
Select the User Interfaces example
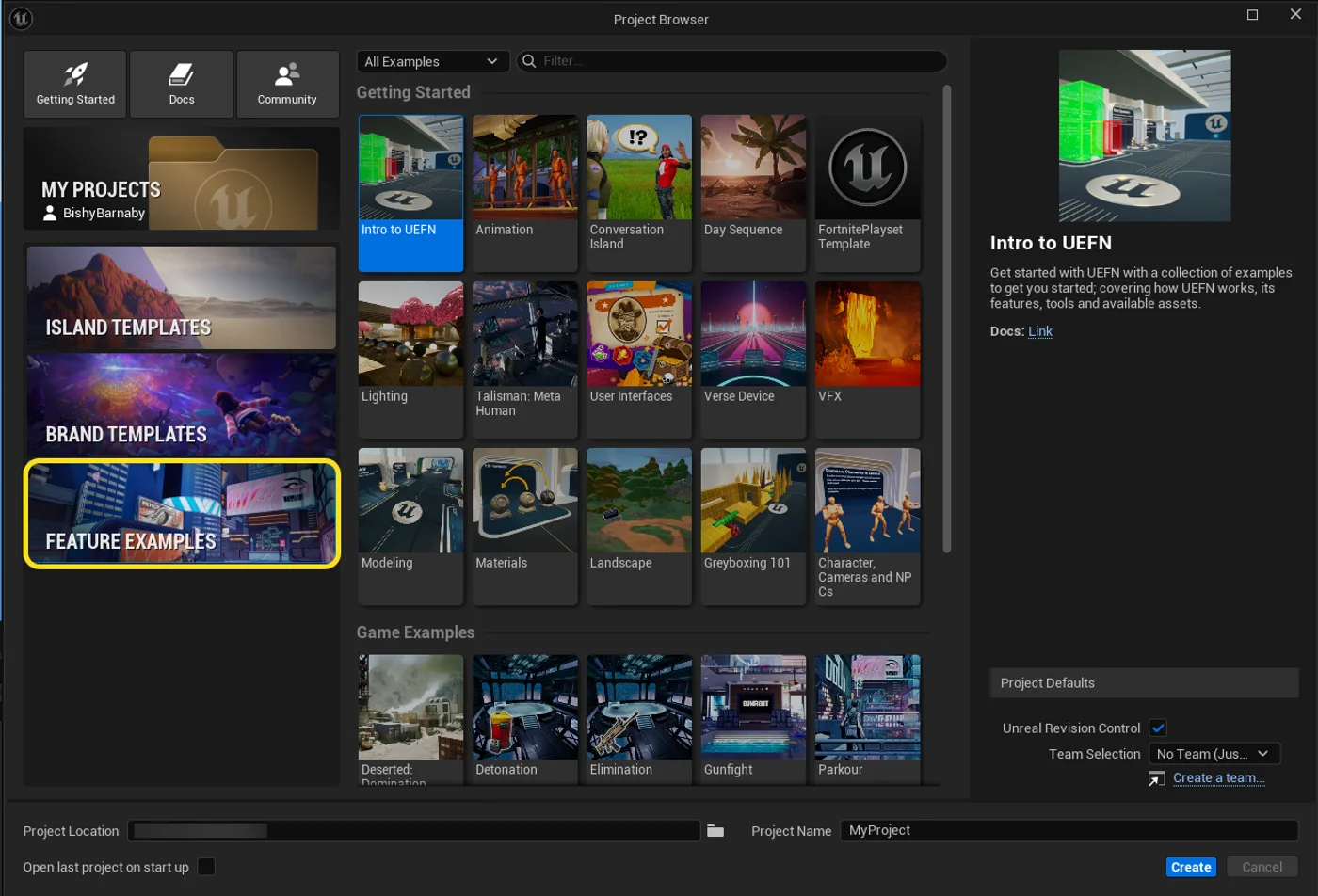[x=639, y=360]
